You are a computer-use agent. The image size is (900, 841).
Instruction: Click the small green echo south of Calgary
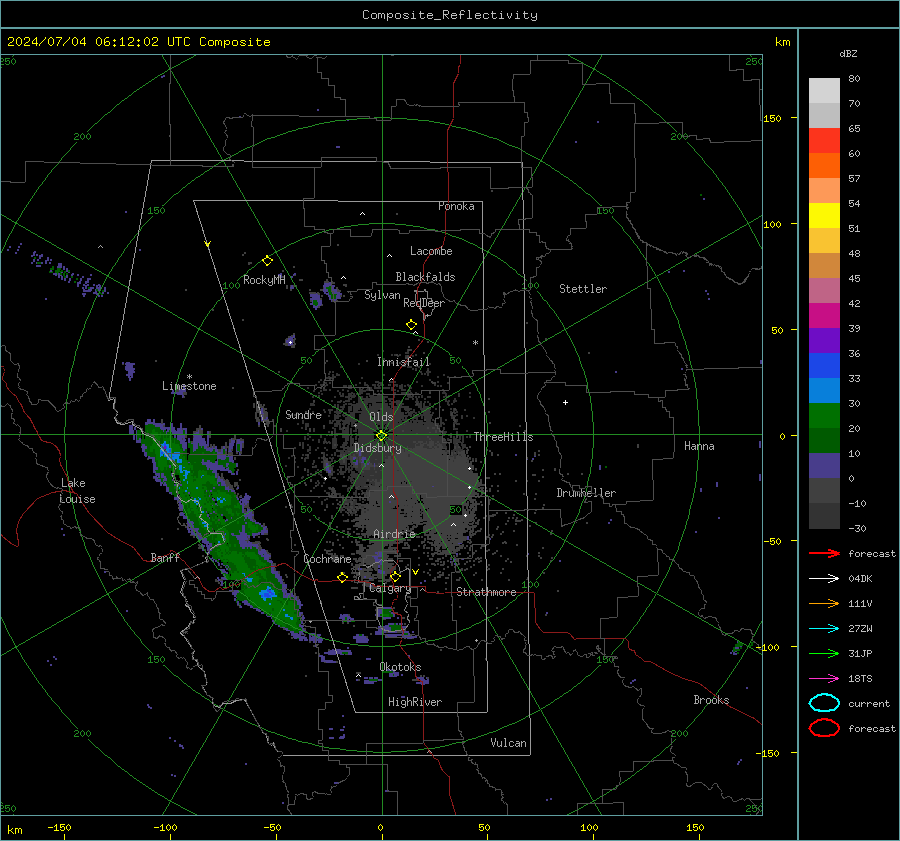point(387,614)
